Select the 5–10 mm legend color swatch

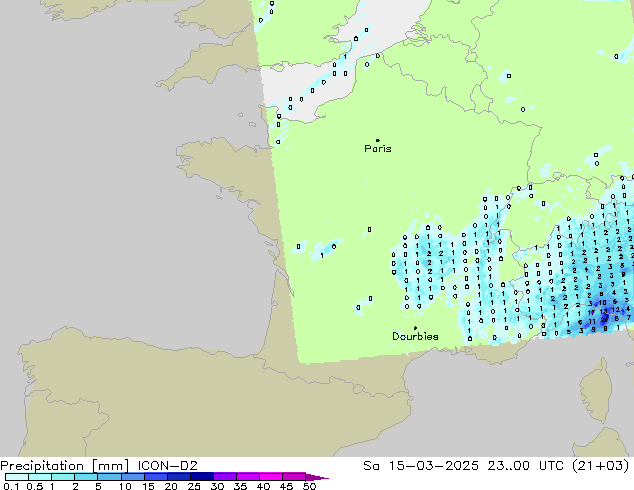point(109,477)
